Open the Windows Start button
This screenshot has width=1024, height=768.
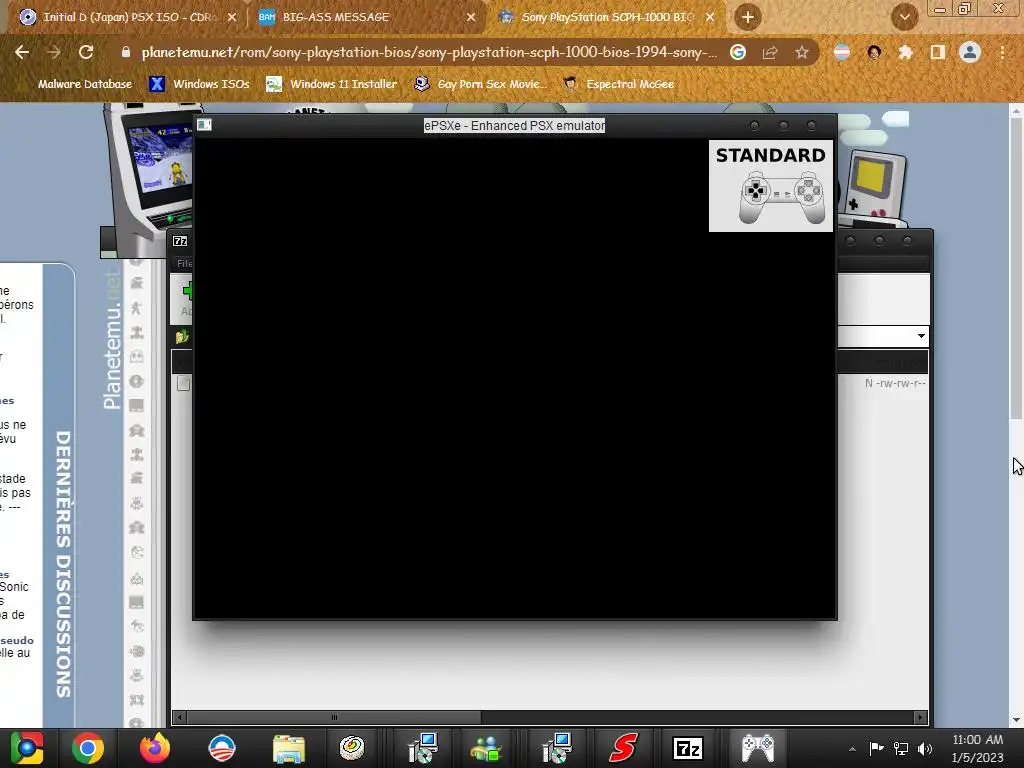click(27, 748)
